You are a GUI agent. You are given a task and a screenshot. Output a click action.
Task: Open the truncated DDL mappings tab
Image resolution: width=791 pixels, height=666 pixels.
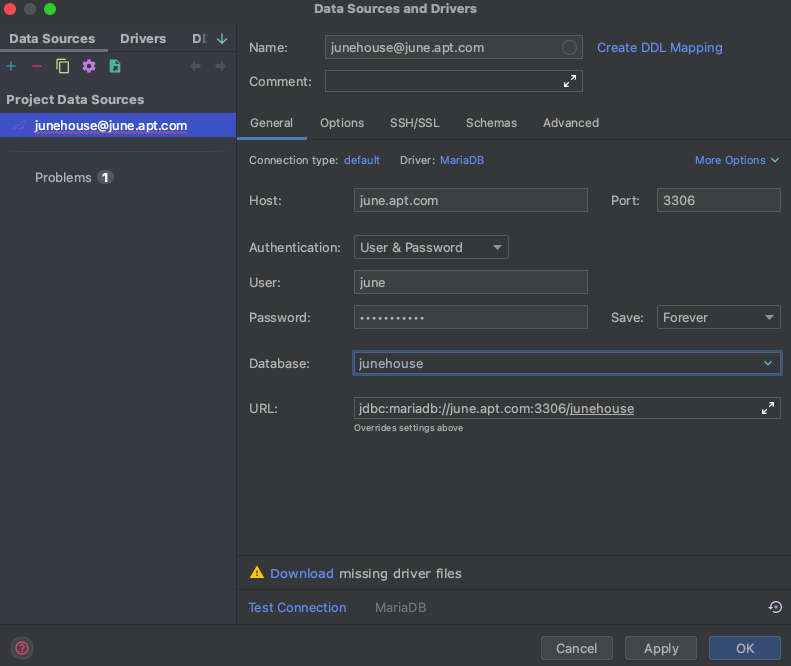(x=200, y=39)
